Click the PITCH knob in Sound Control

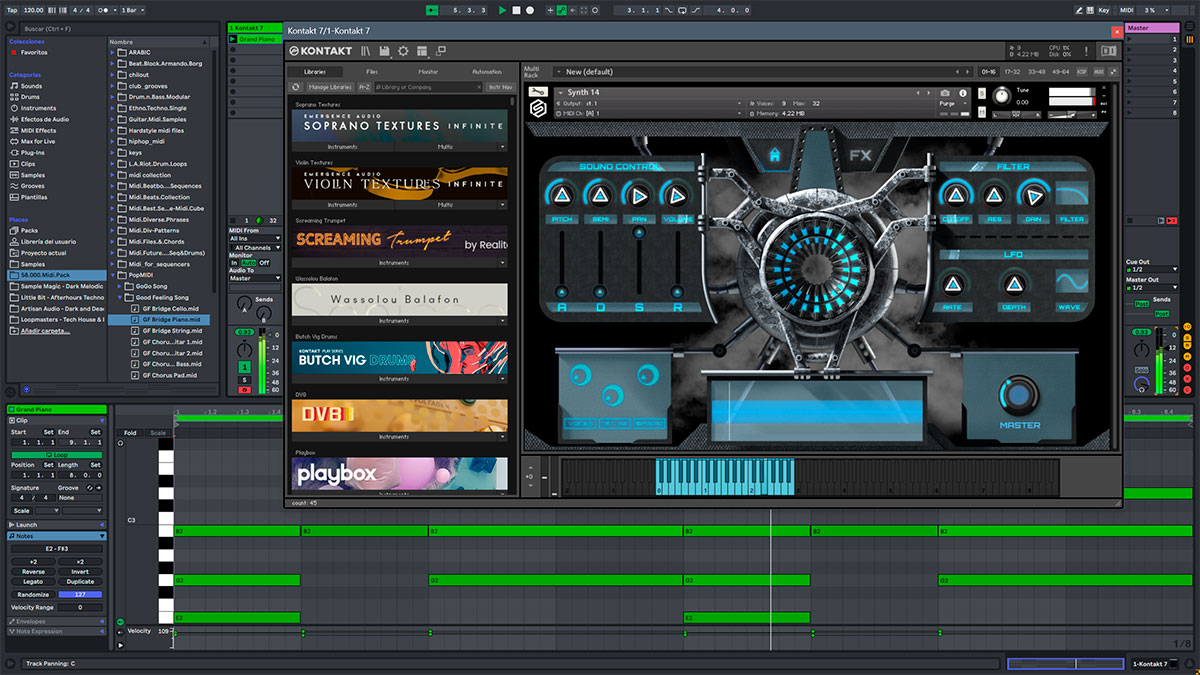pos(560,195)
